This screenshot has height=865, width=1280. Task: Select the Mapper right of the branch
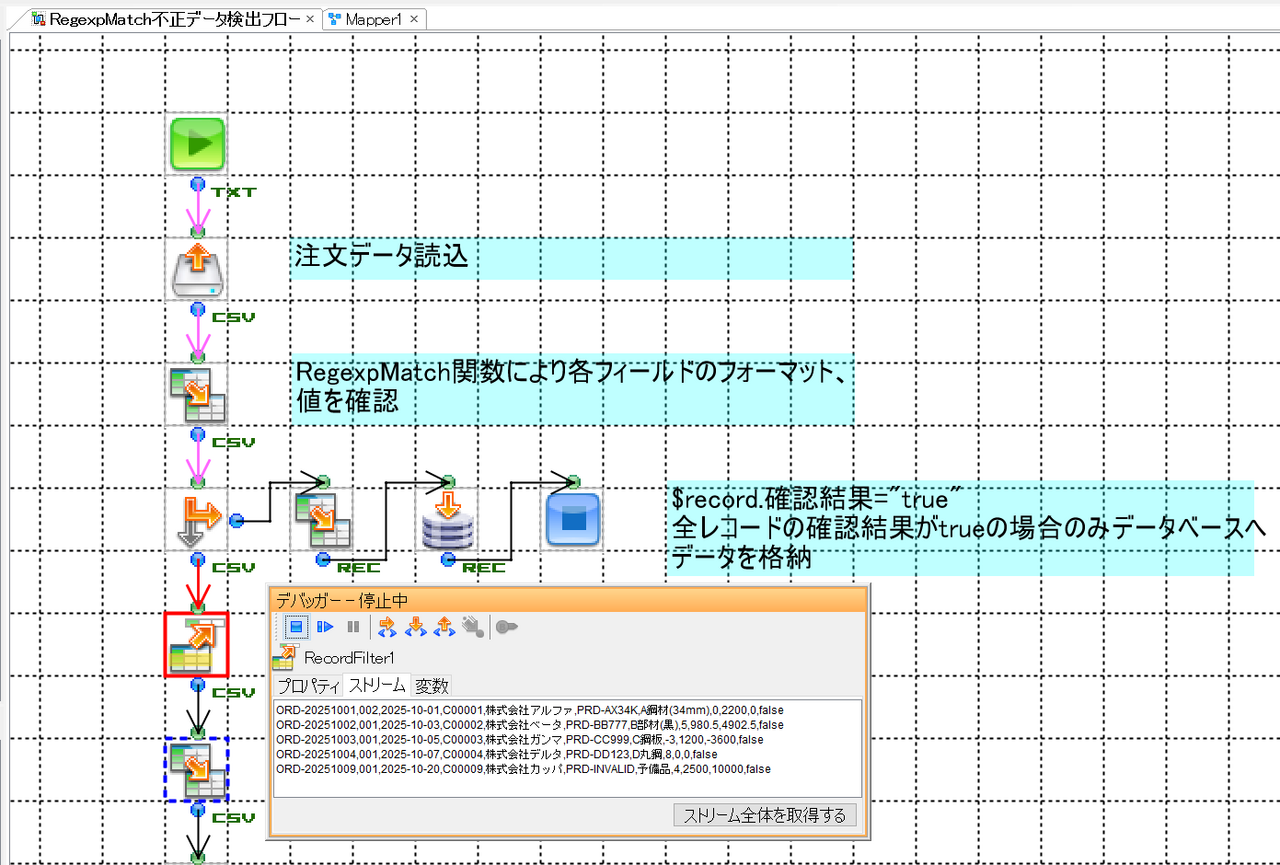point(322,520)
